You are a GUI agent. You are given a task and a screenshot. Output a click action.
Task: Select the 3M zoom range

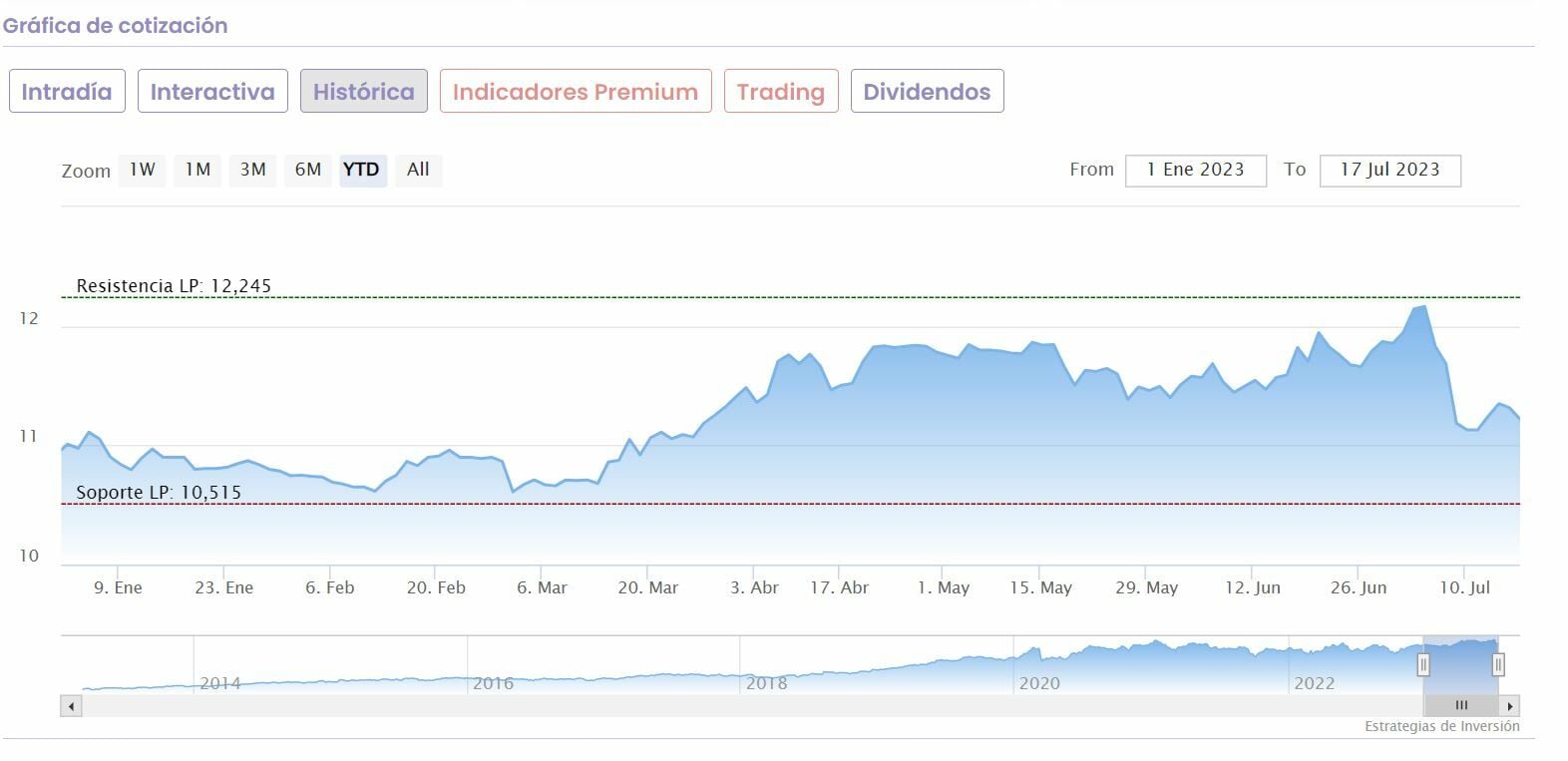(253, 170)
